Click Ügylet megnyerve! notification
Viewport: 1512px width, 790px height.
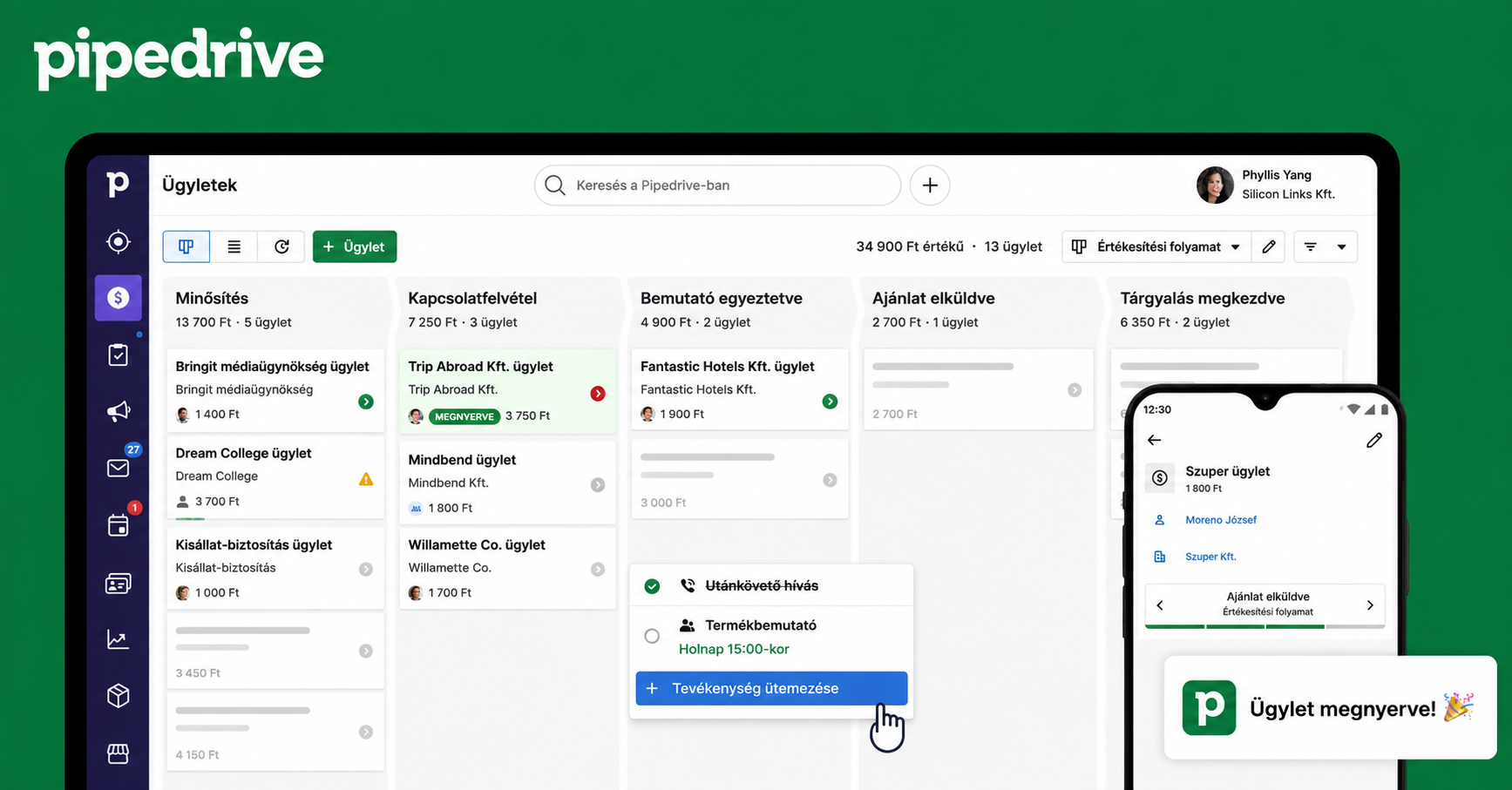1330,708
